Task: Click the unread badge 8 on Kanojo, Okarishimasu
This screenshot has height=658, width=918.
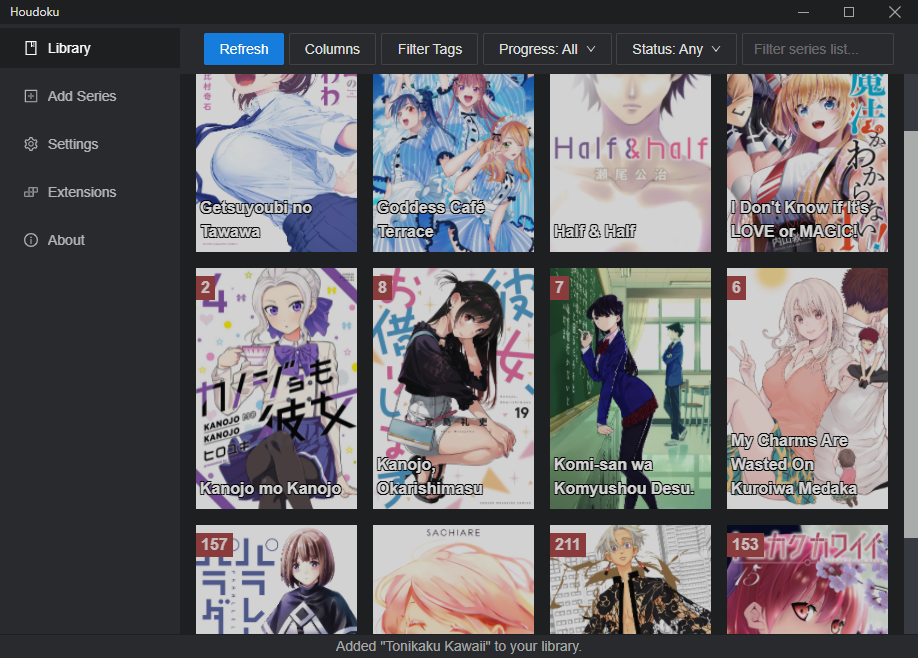Action: click(382, 287)
